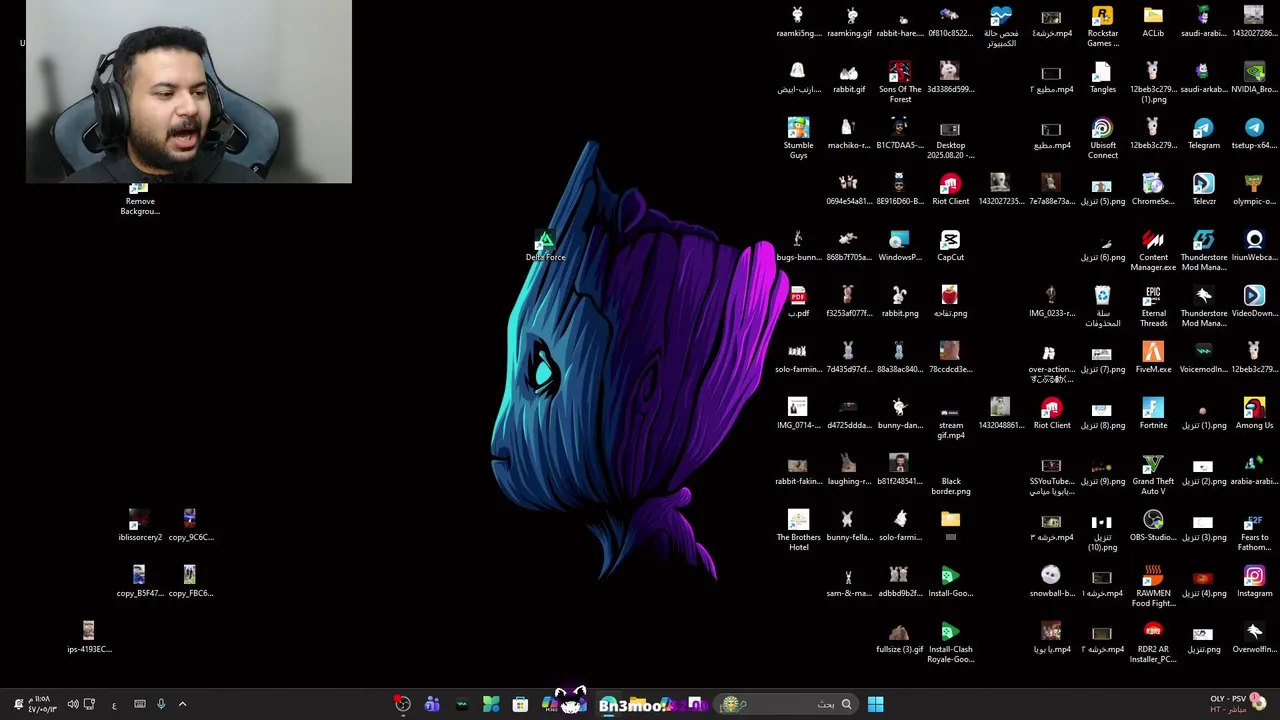
Task: Select the RAWMEN Food Fight shortcut
Action: pos(1153,586)
